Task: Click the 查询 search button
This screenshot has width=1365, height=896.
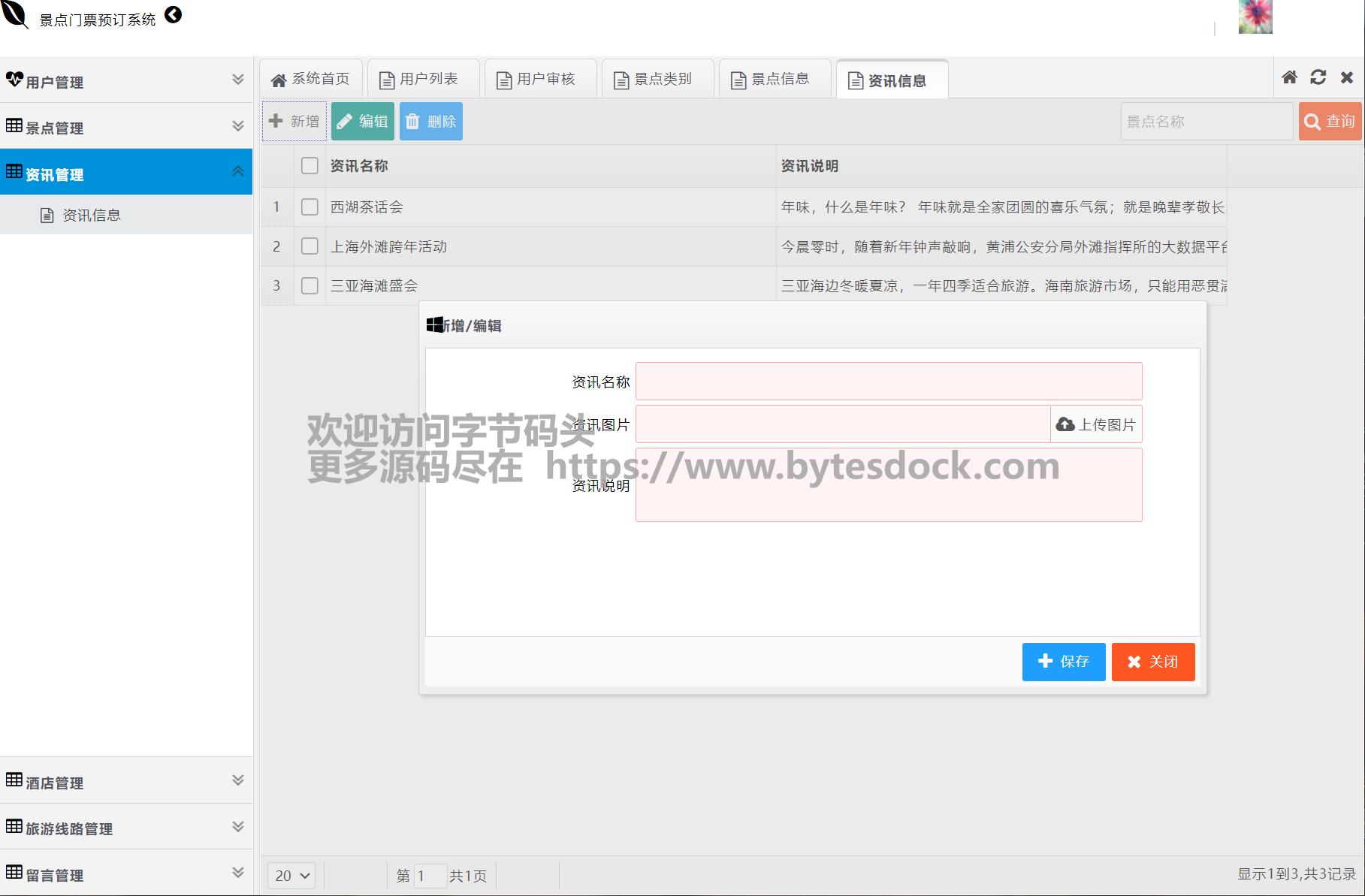Action: tap(1330, 122)
